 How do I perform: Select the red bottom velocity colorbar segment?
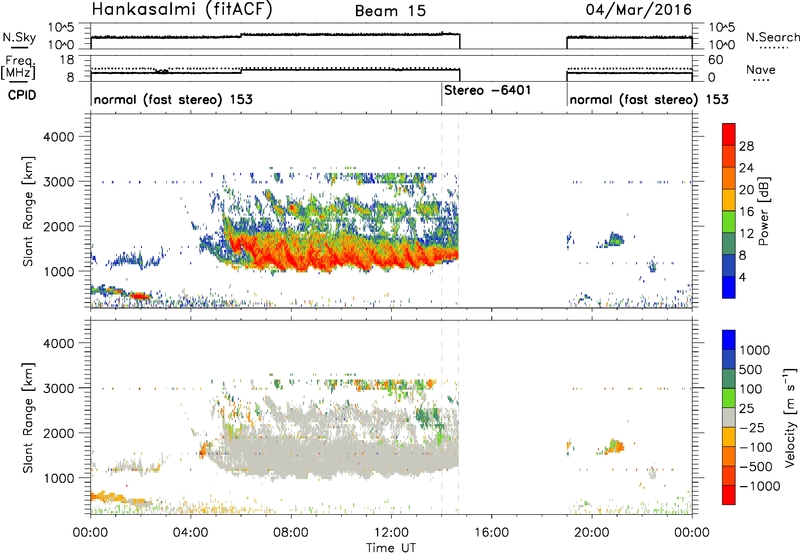click(729, 495)
